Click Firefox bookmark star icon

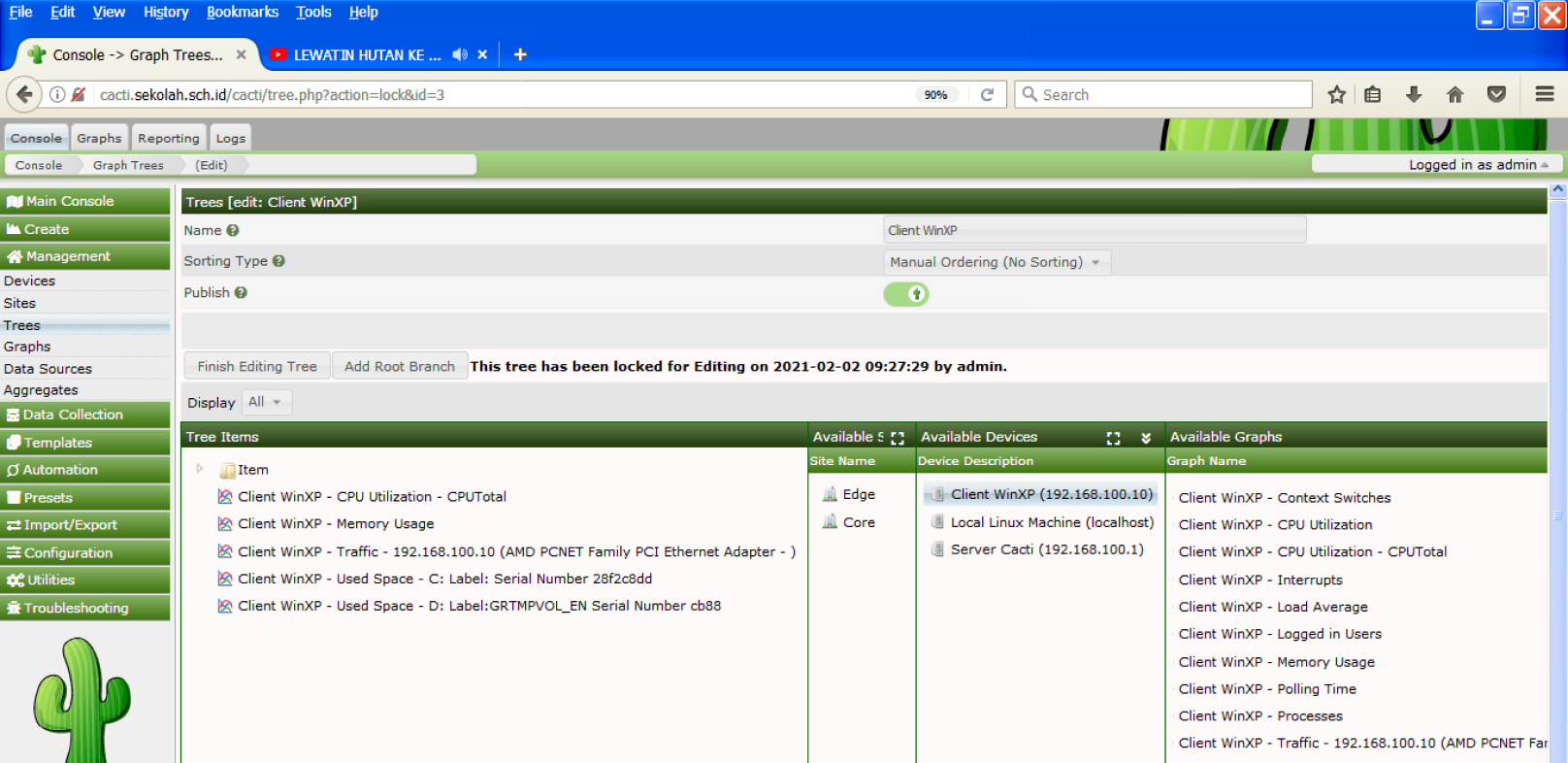[x=1336, y=95]
